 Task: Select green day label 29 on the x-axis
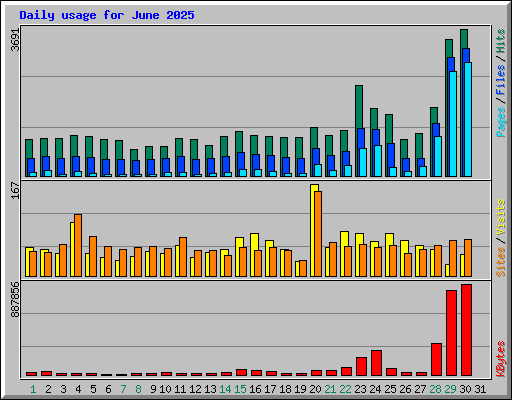point(450,389)
